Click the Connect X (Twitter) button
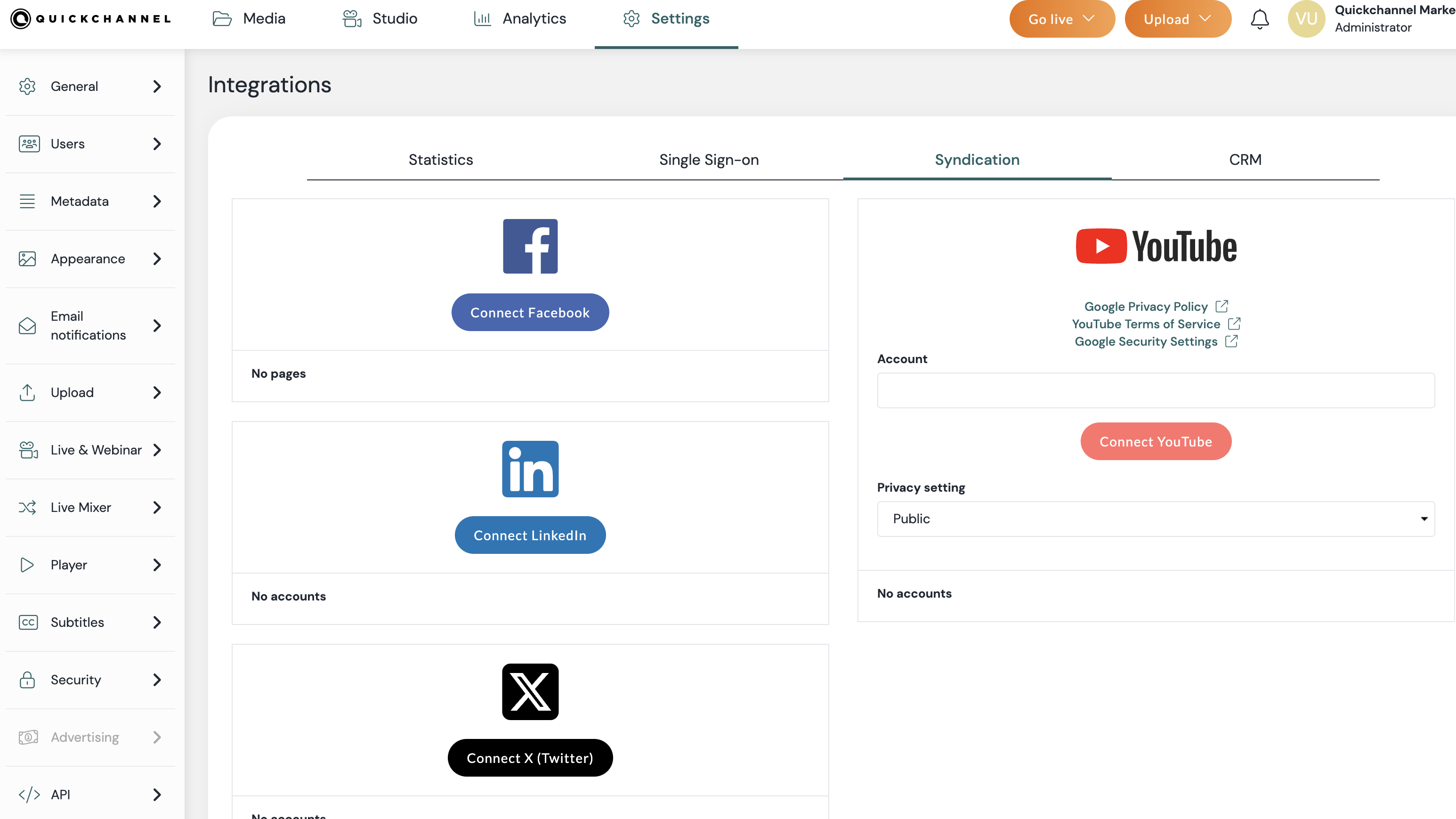This screenshot has height=819, width=1456. [530, 757]
